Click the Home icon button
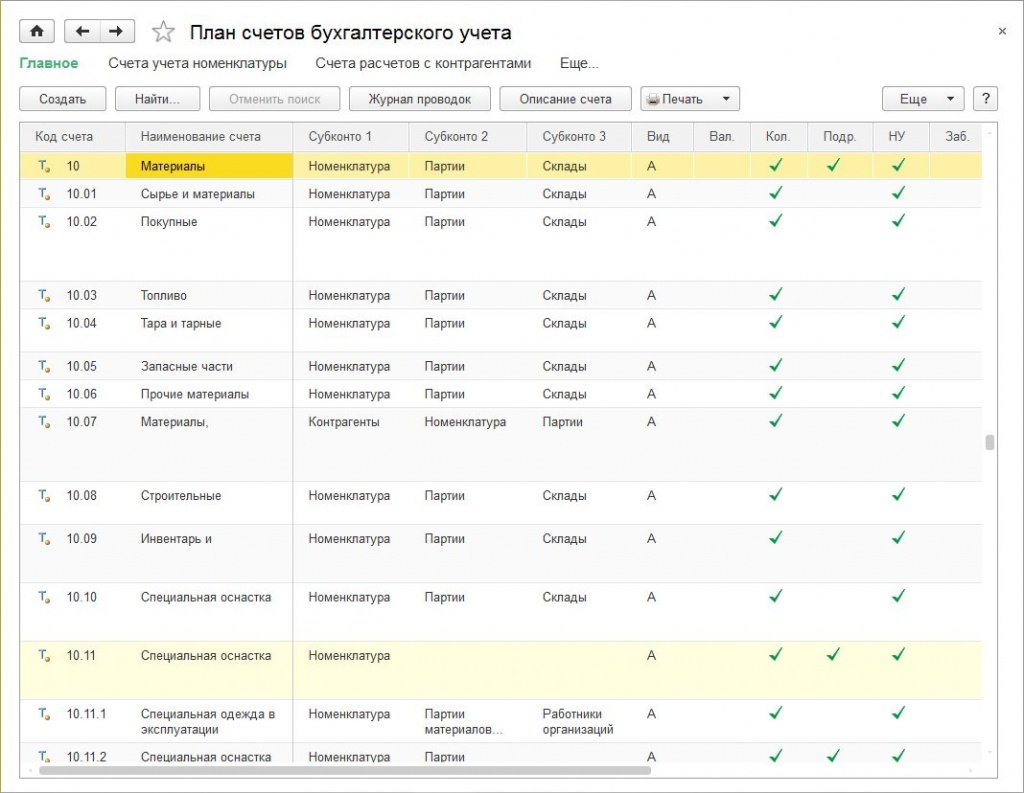1024x793 pixels. (x=37, y=32)
